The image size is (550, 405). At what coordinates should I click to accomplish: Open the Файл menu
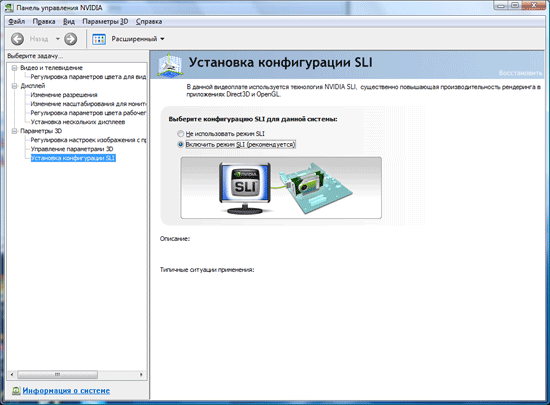point(16,21)
